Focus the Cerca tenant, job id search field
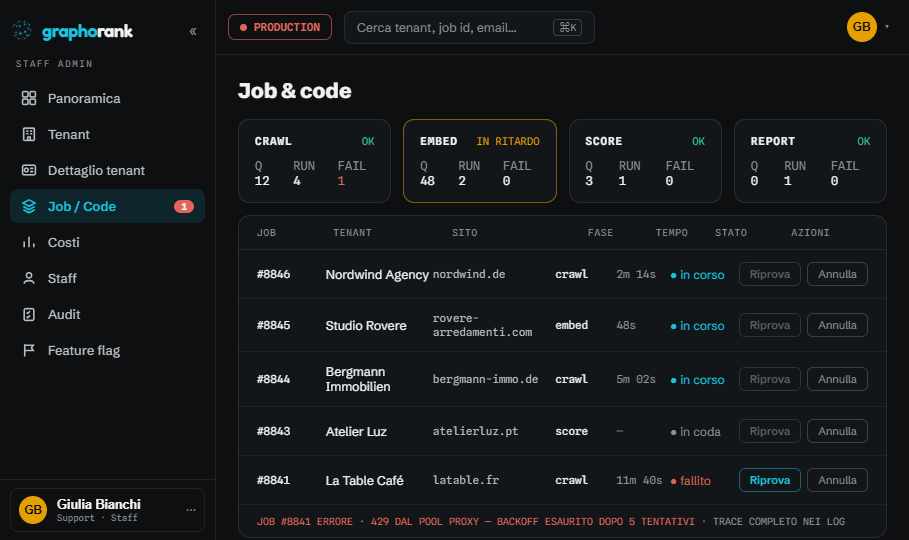 469,27
